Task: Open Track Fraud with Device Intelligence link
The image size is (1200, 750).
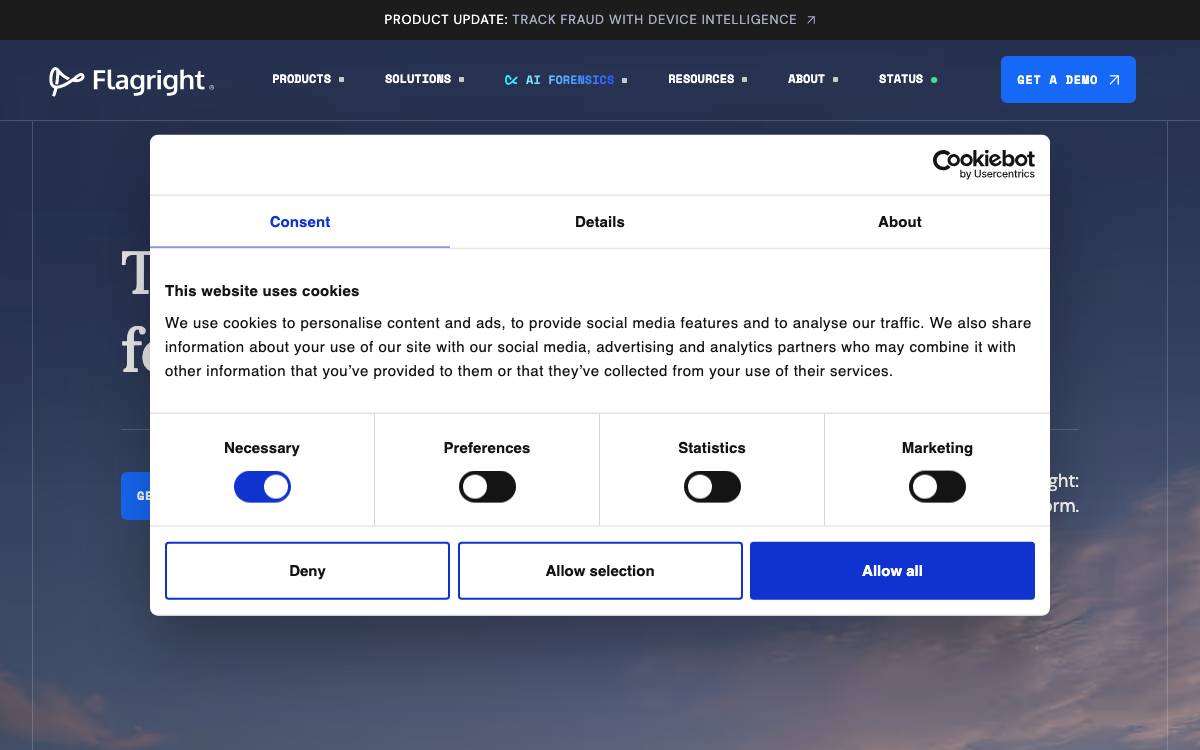Action: tap(654, 20)
